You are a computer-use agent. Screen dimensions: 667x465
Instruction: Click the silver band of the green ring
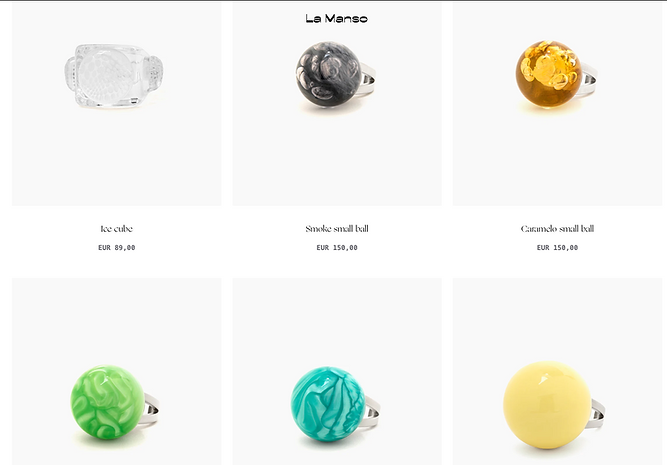click(x=151, y=409)
